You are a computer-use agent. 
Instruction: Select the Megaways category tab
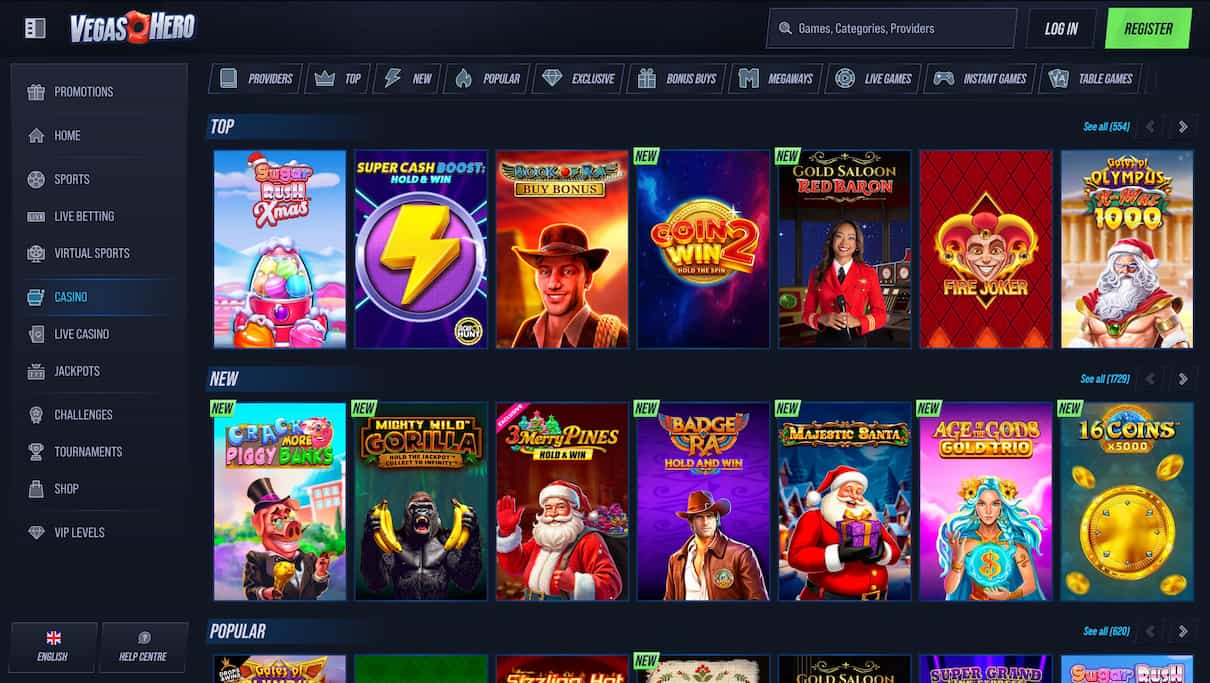(776, 78)
